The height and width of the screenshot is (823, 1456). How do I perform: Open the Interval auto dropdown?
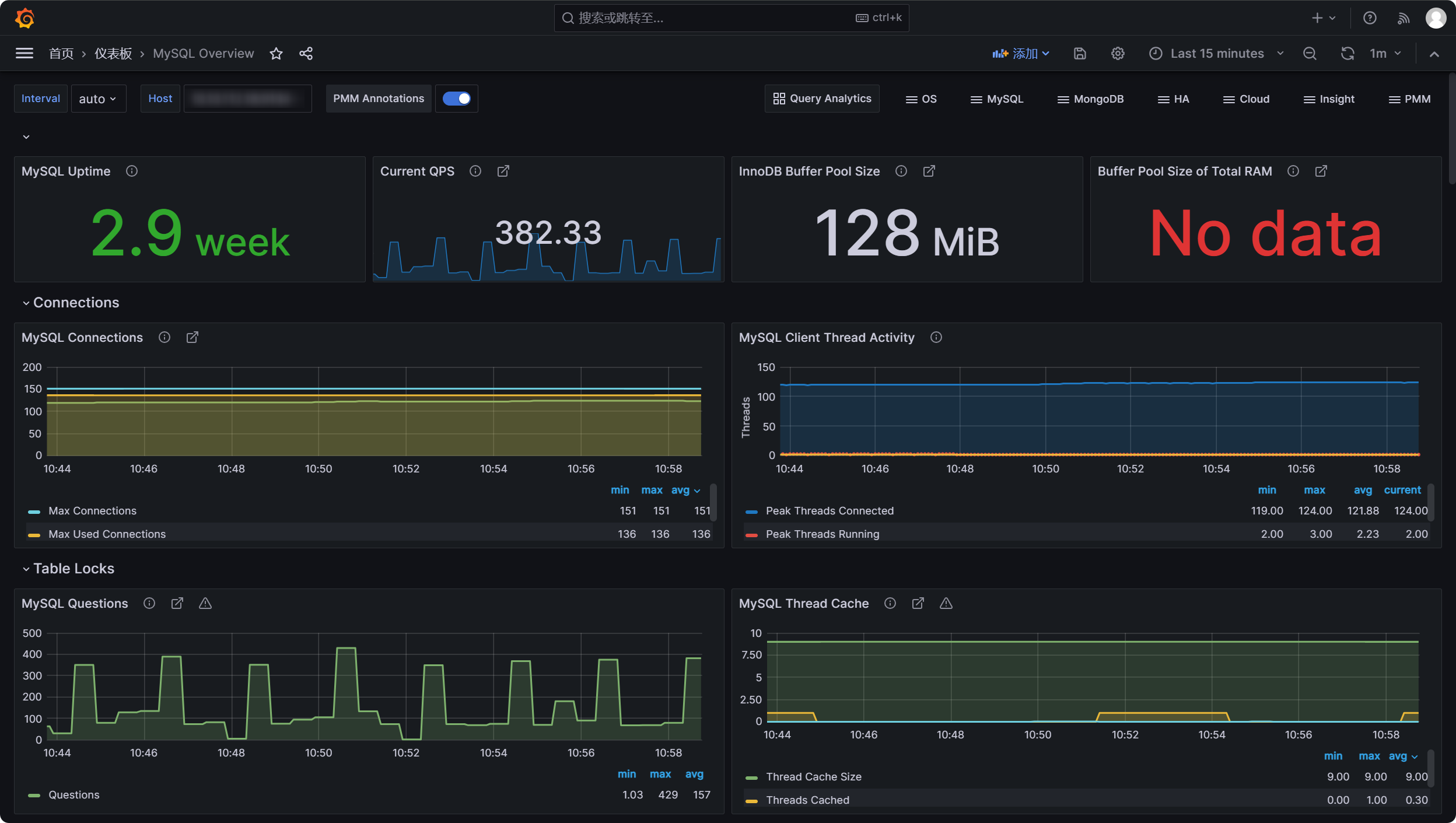pyautogui.click(x=99, y=99)
